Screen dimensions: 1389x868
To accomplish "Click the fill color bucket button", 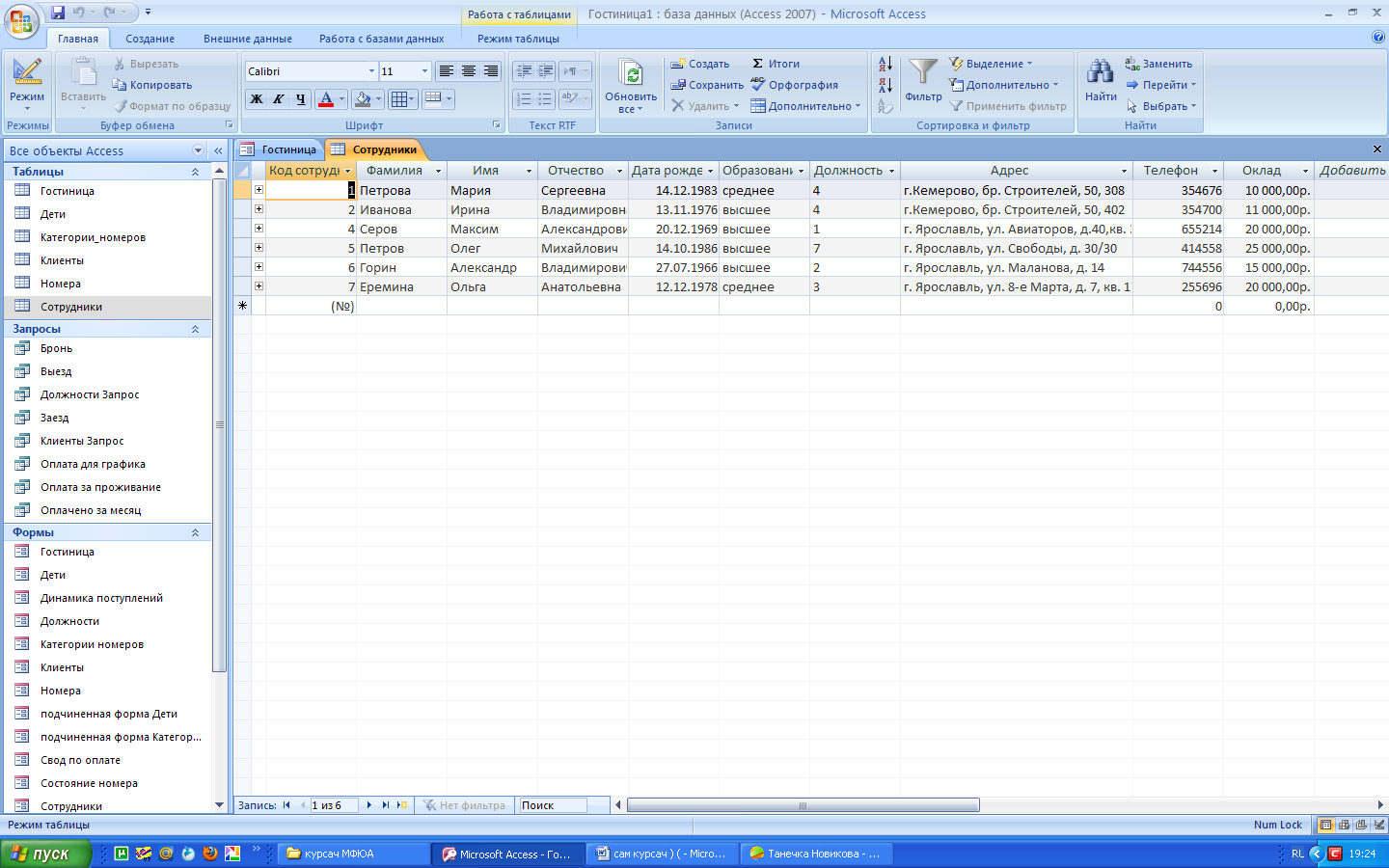I will coord(363,98).
